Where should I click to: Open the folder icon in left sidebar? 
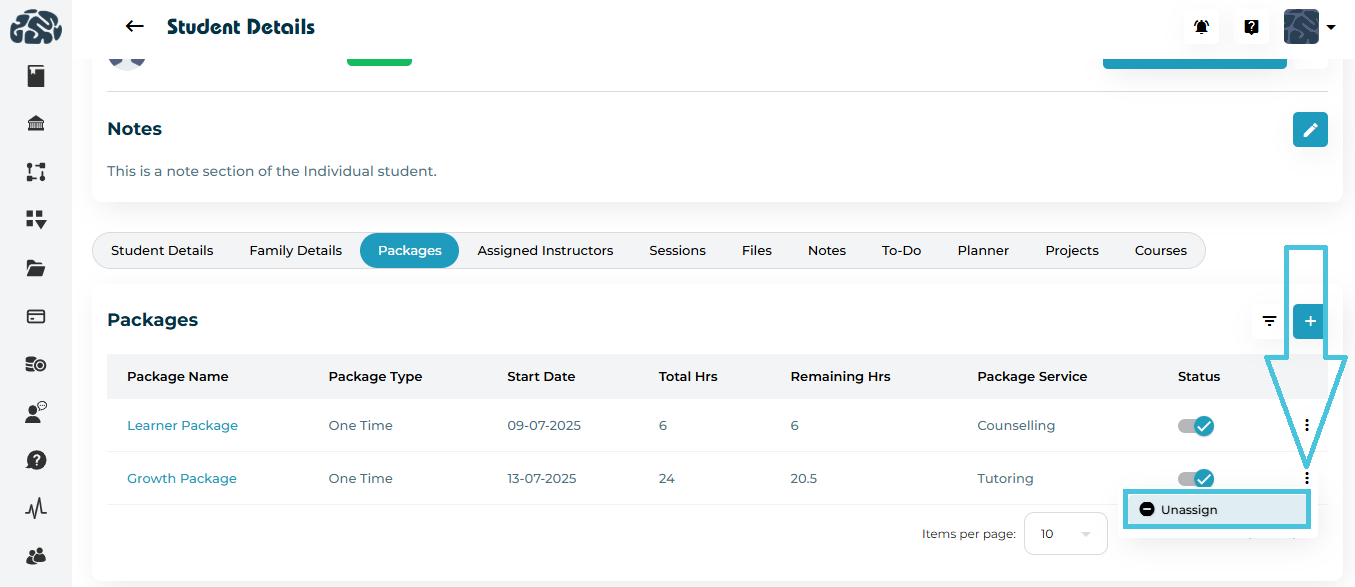point(36,268)
